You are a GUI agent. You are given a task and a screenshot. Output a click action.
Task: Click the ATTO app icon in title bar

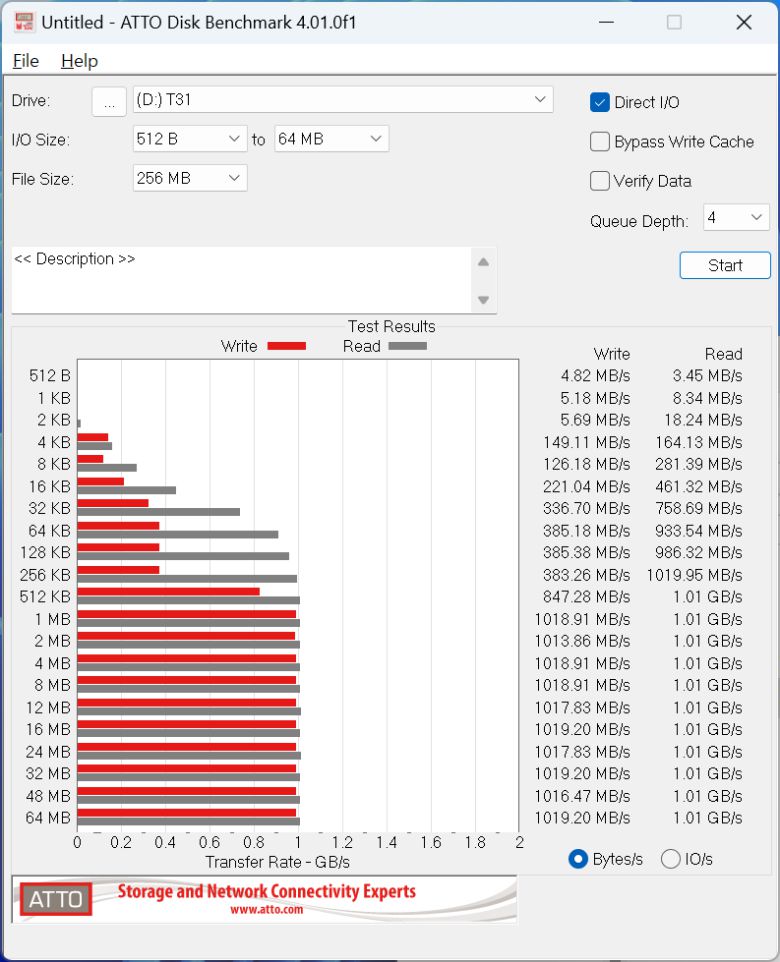coord(25,22)
